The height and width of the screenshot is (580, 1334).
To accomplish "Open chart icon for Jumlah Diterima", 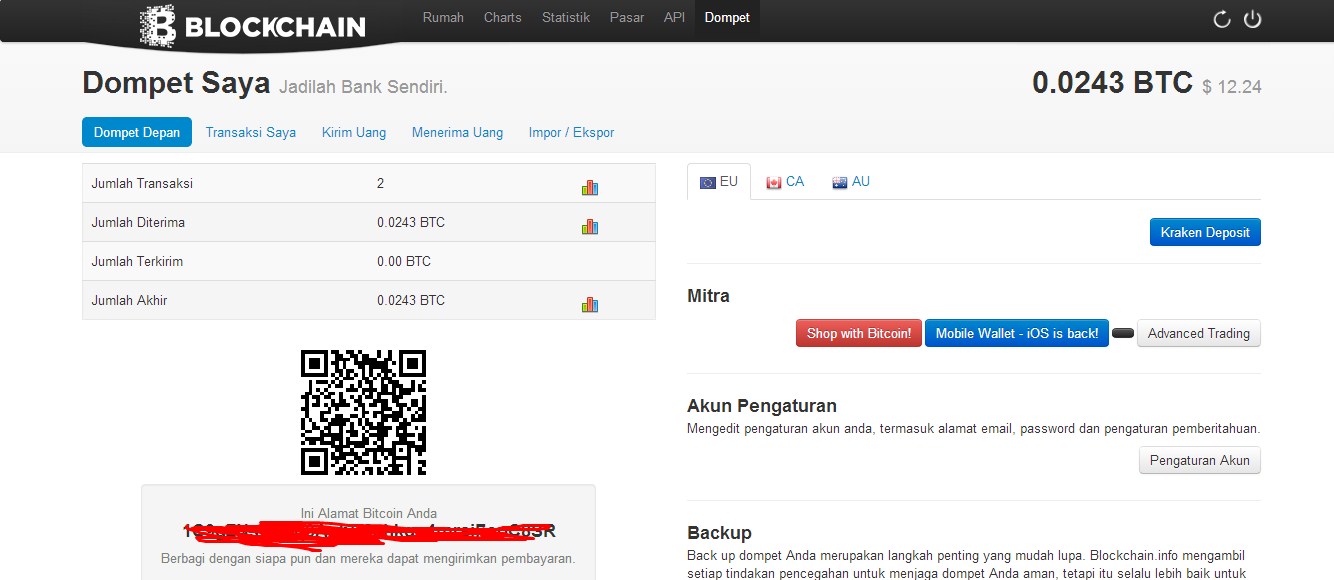I will point(590,226).
